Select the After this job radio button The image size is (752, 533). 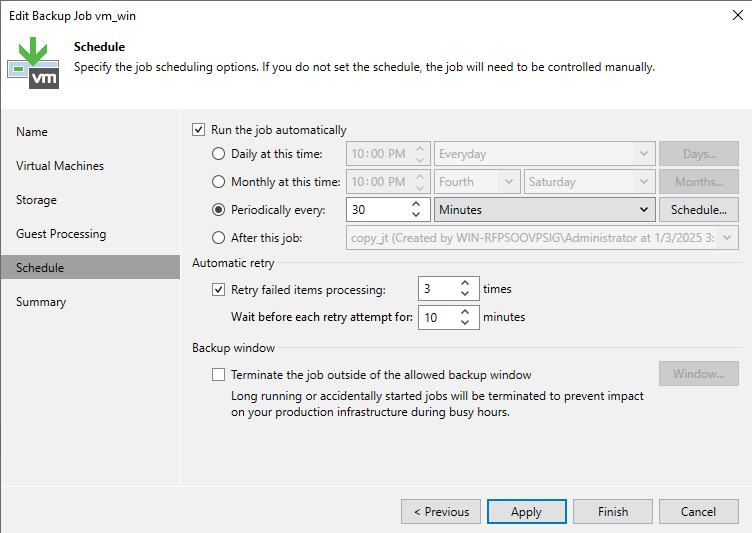click(219, 238)
